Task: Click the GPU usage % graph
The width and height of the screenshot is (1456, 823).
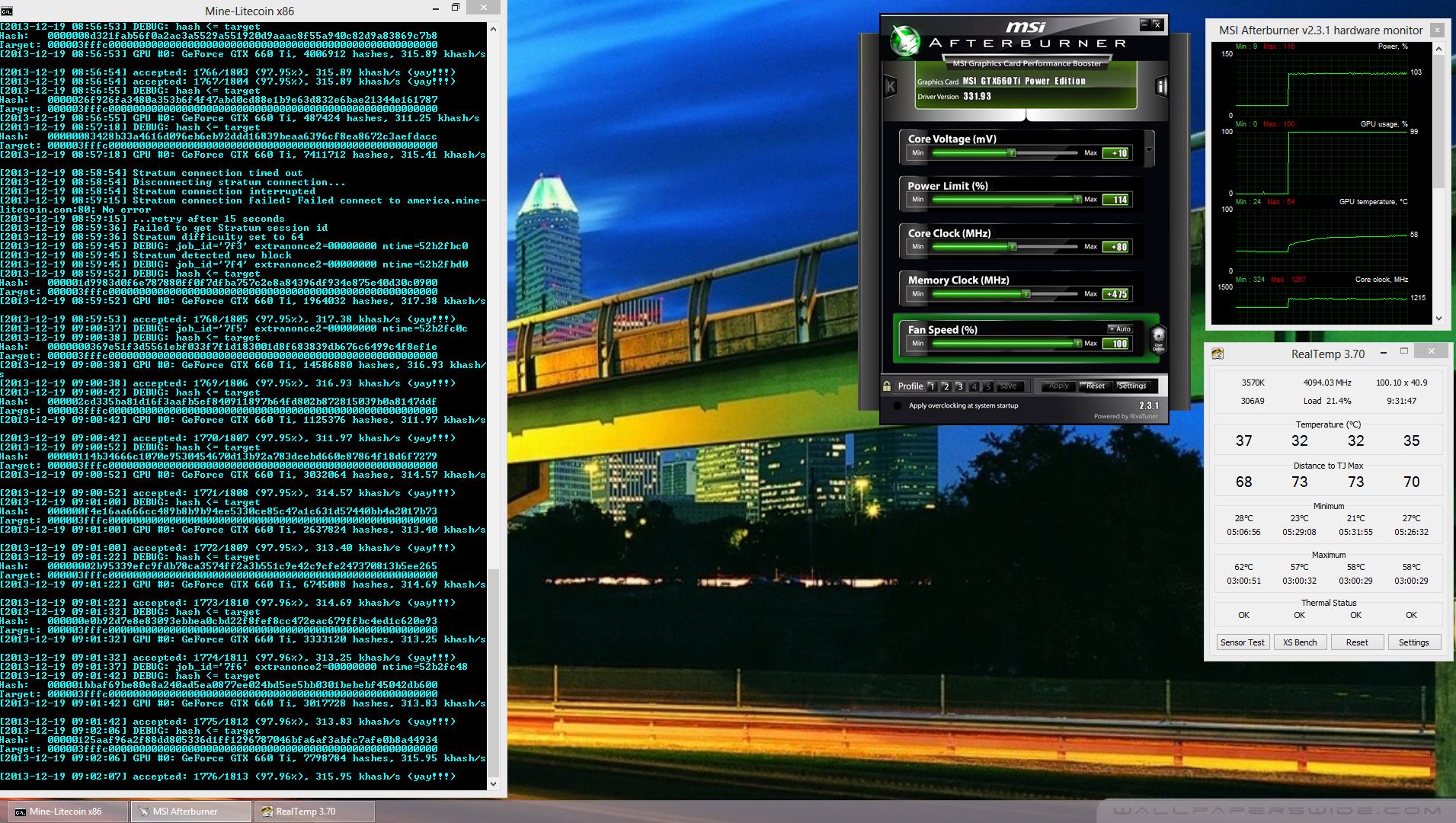Action: [1322, 162]
